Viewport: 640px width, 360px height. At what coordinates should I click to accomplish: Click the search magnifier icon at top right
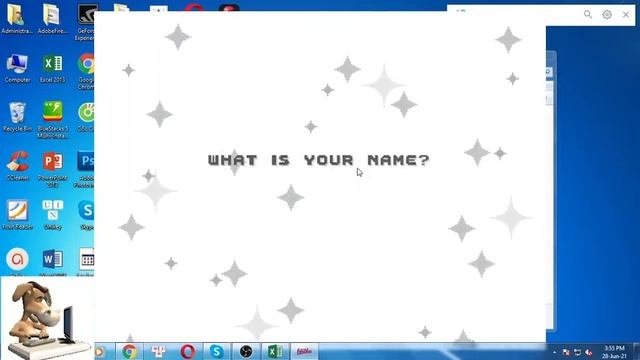tap(588, 14)
